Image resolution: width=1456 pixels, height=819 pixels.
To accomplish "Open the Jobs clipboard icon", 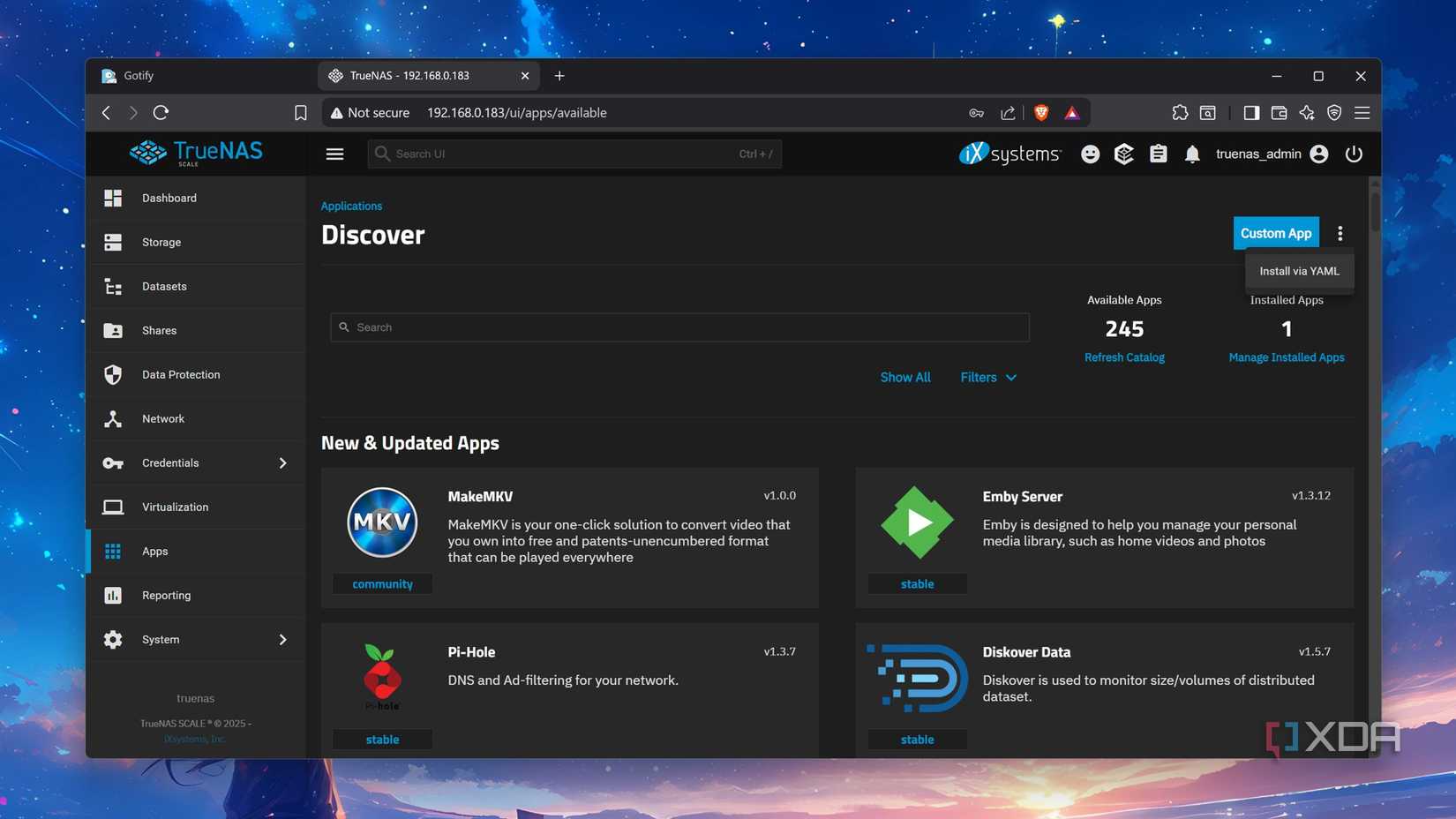I will tap(1159, 154).
